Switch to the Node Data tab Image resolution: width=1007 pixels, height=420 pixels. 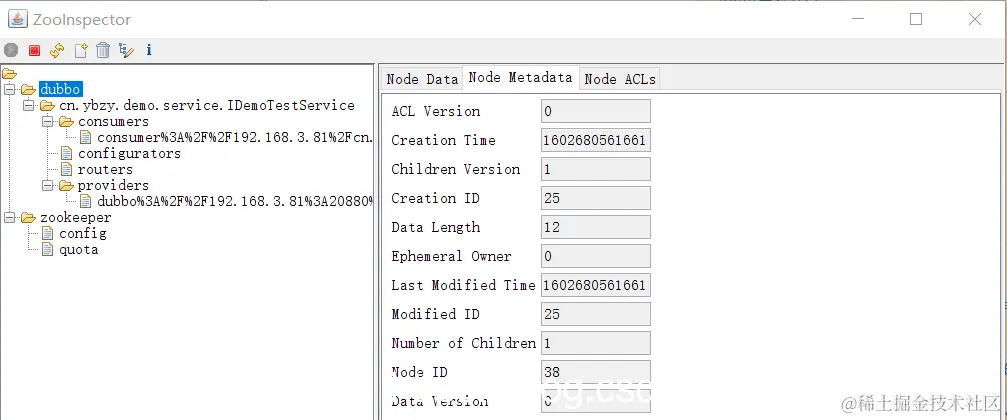(x=422, y=79)
